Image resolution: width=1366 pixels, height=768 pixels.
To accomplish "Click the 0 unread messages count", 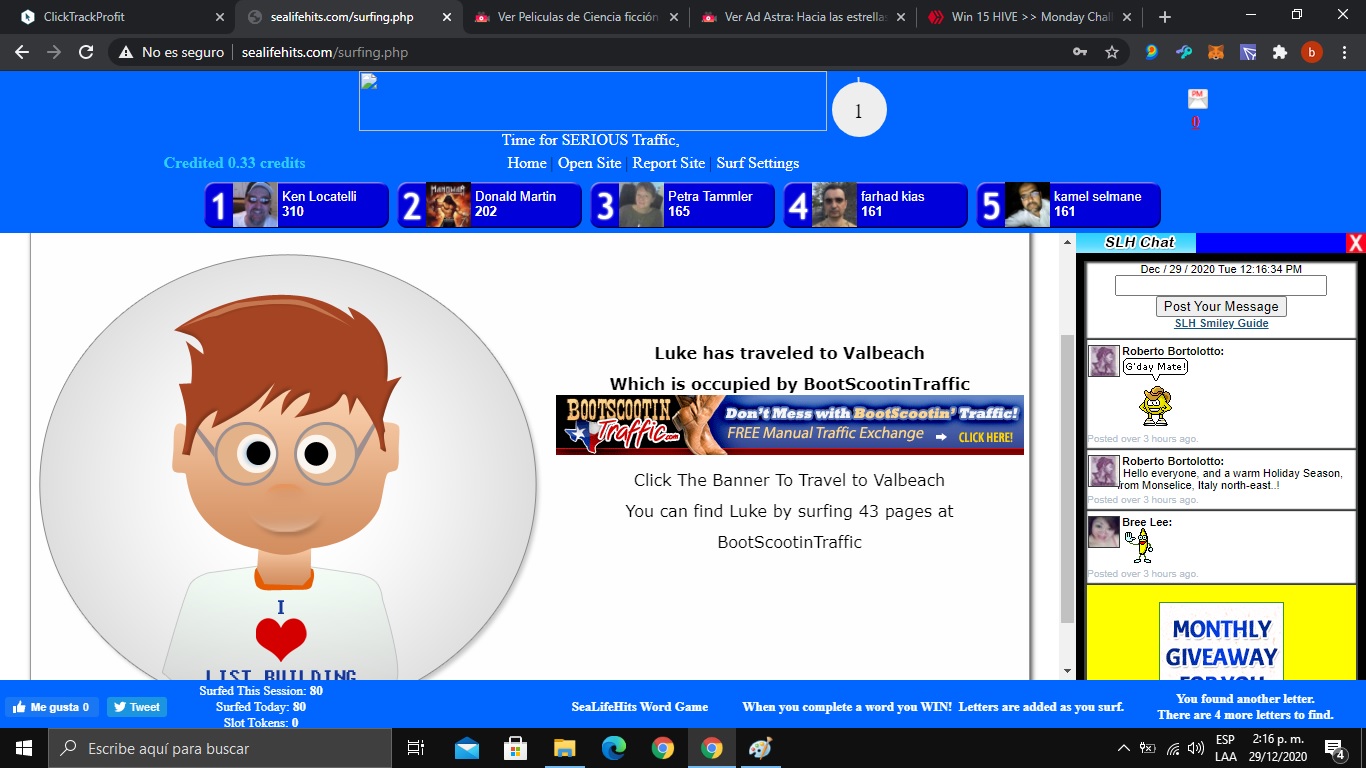I will point(1195,123).
